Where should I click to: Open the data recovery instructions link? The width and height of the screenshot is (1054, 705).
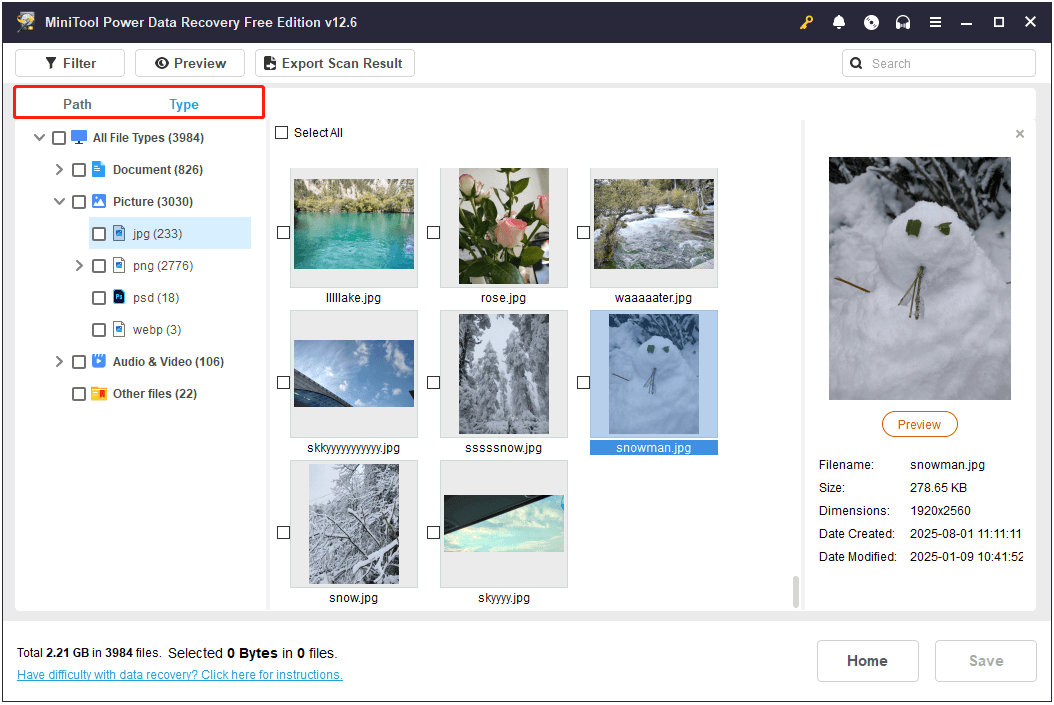coord(180,675)
